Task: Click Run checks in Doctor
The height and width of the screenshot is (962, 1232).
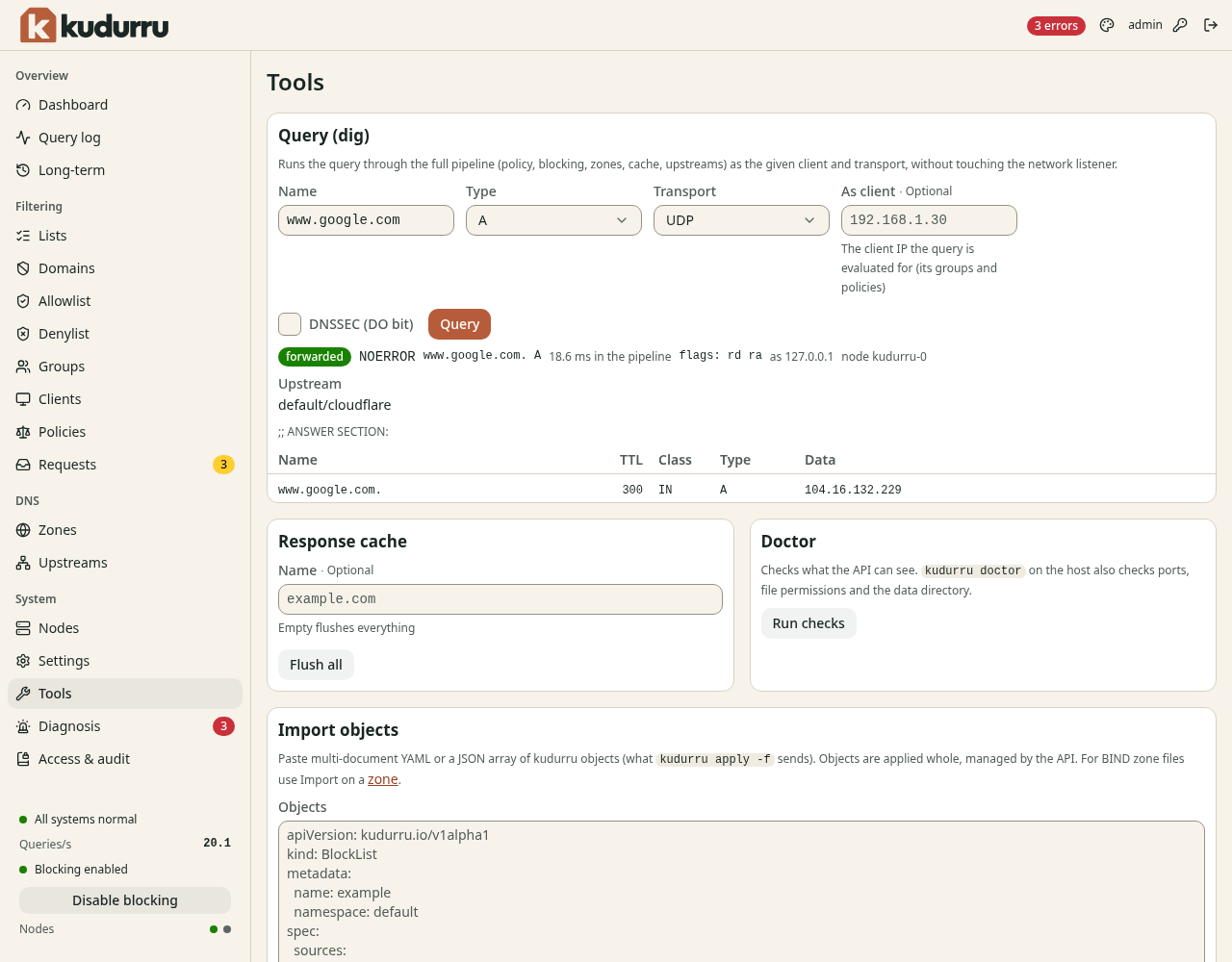Action: tap(808, 623)
